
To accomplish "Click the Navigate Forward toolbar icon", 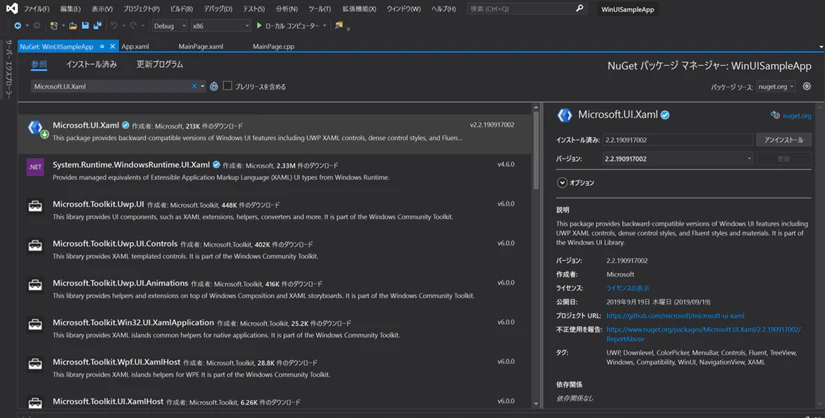I will pyautogui.click(x=36, y=25).
